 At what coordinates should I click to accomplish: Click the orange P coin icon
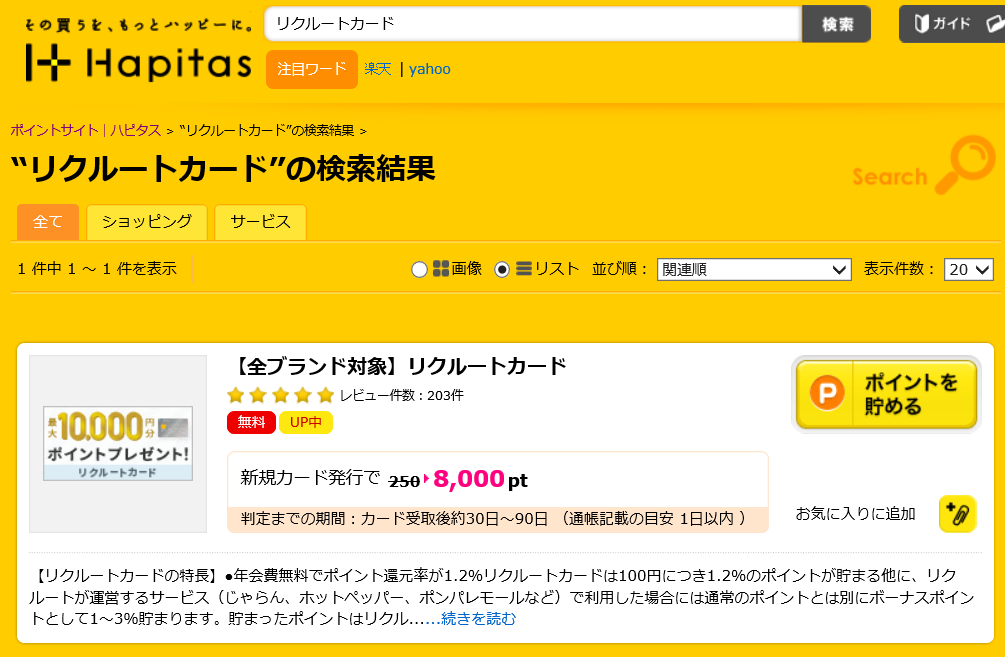827,392
